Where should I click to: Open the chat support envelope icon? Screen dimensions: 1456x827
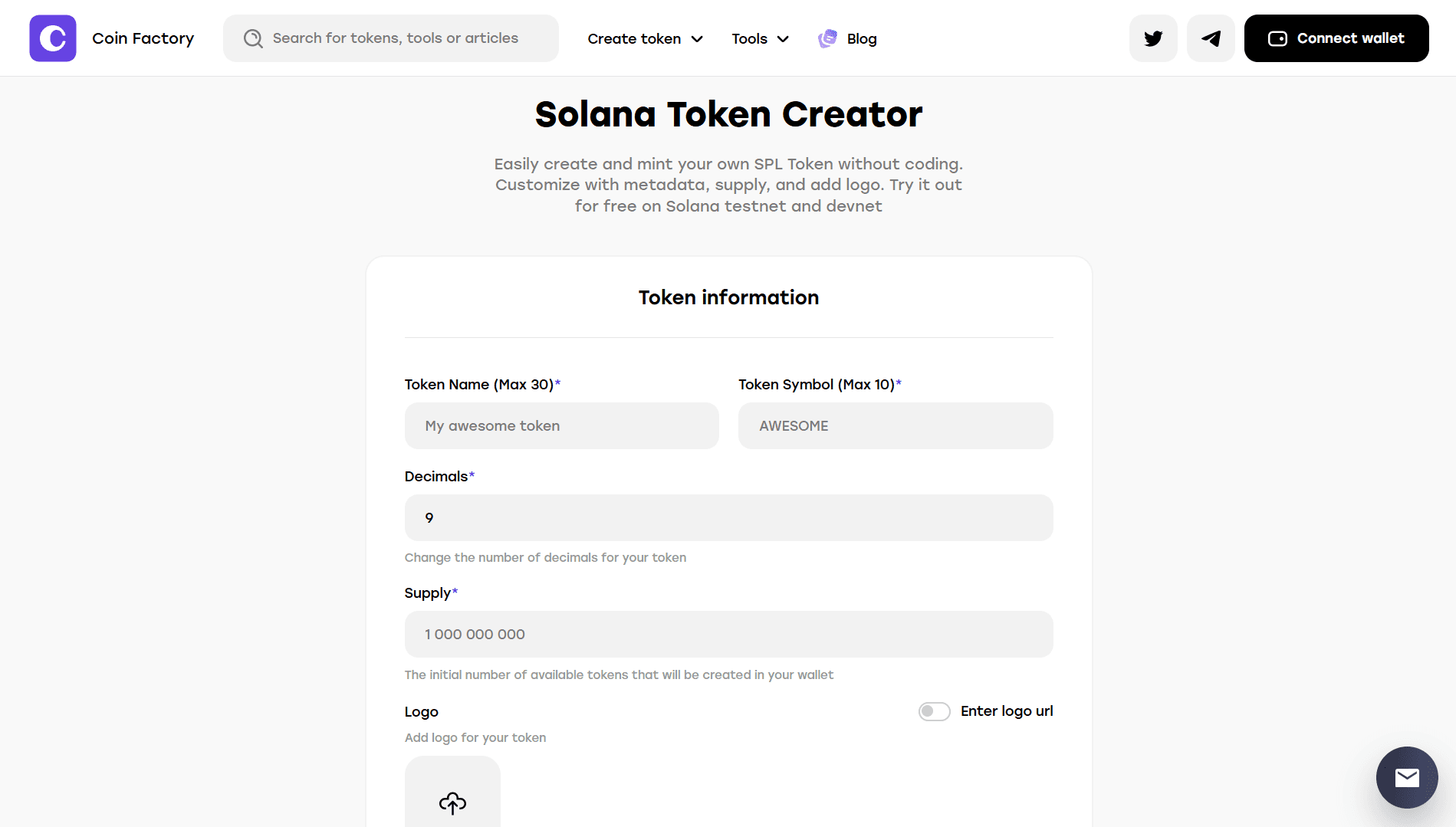[1406, 777]
